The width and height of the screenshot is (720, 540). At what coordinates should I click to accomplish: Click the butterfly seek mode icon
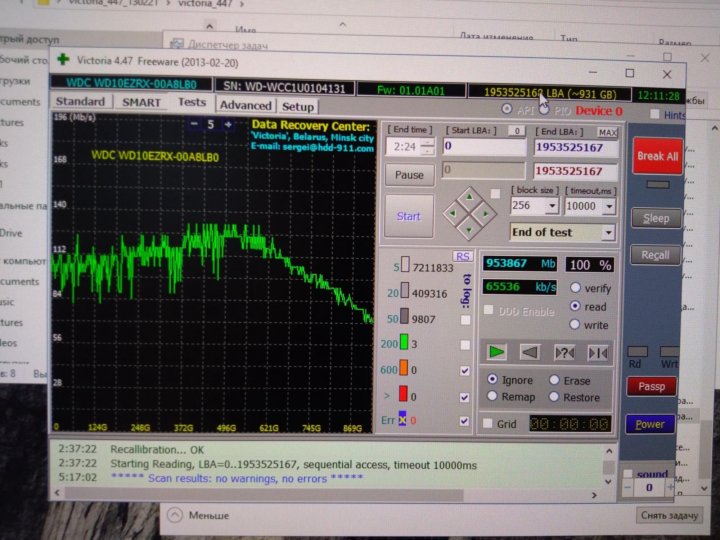(x=598, y=352)
